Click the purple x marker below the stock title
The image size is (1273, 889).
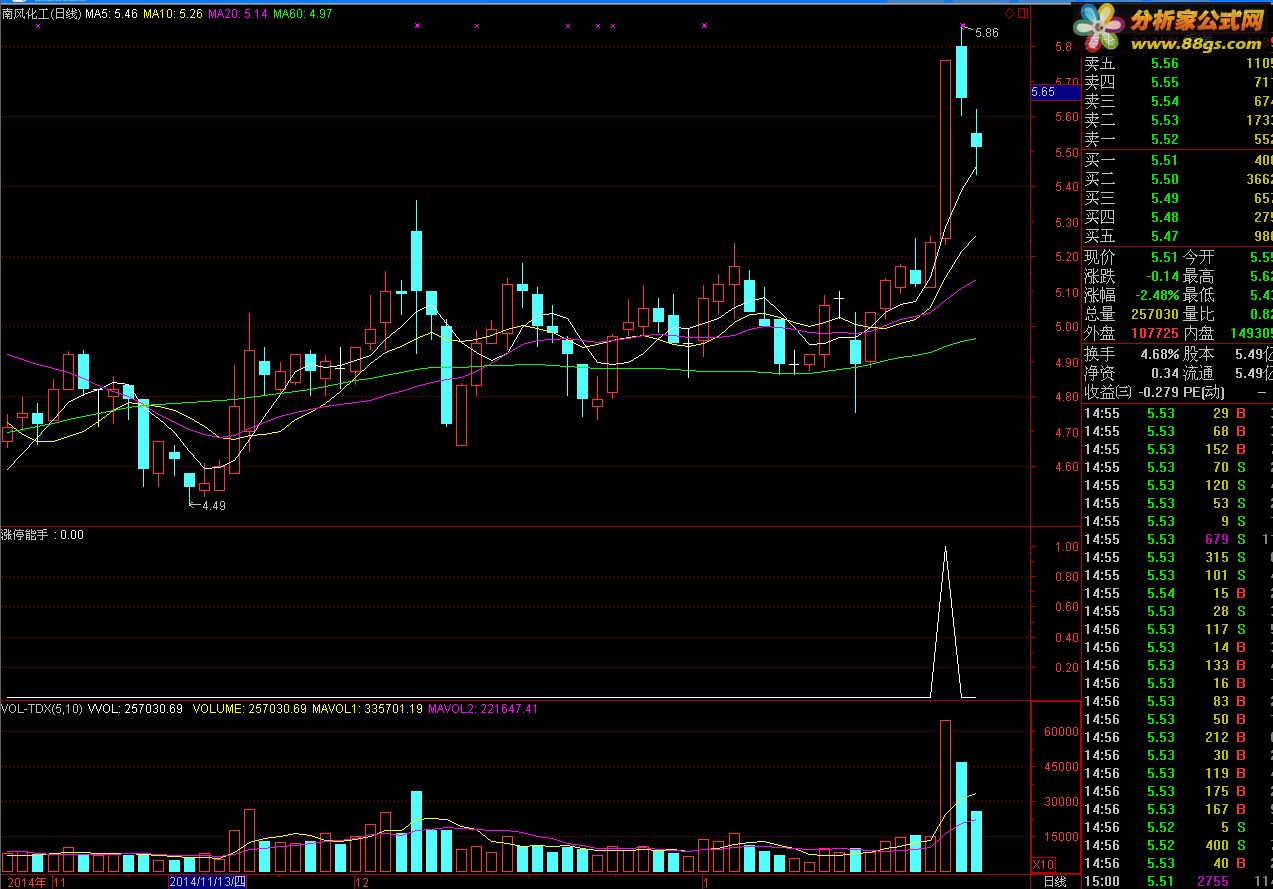pos(37,26)
